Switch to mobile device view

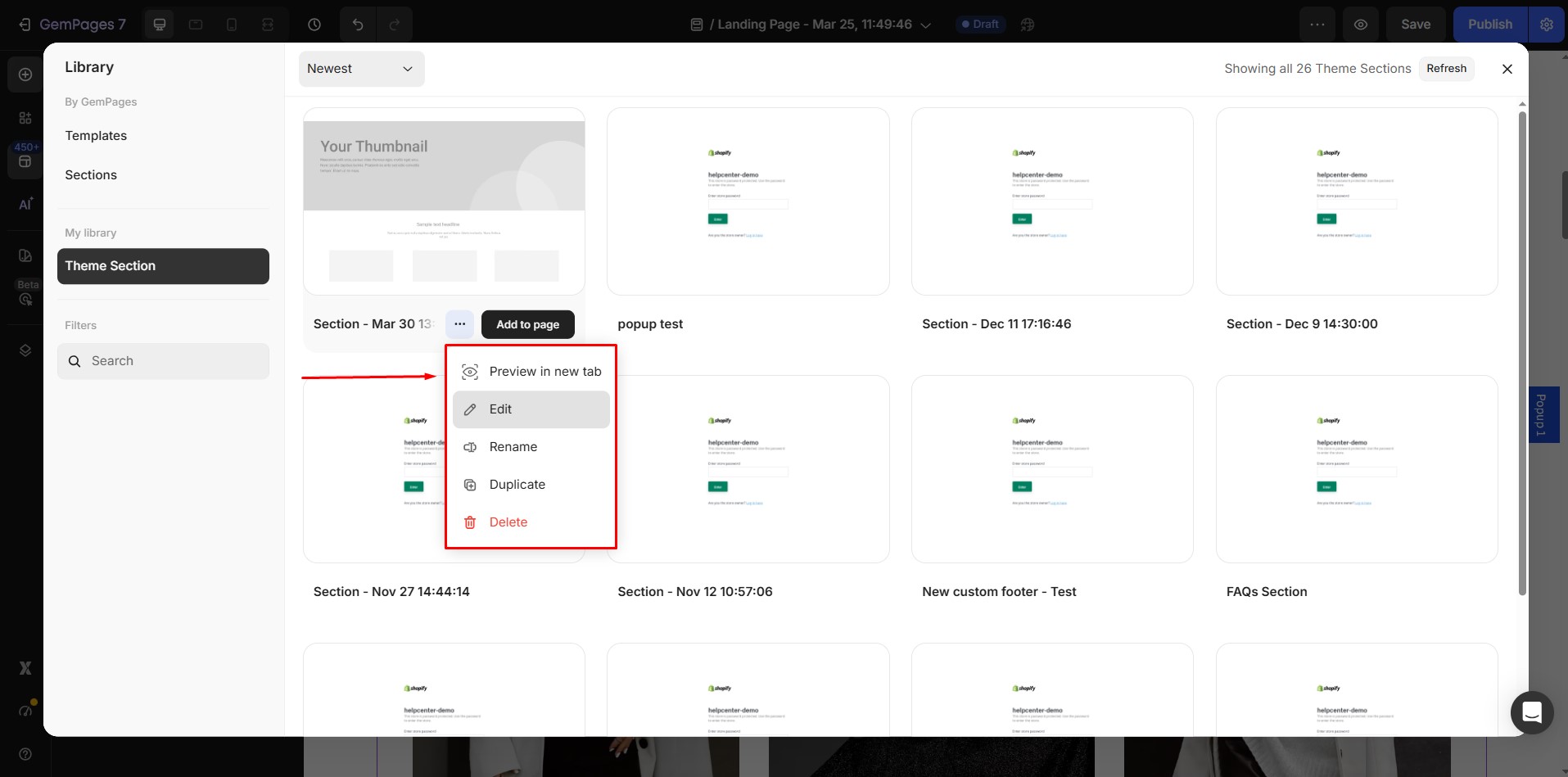click(232, 25)
